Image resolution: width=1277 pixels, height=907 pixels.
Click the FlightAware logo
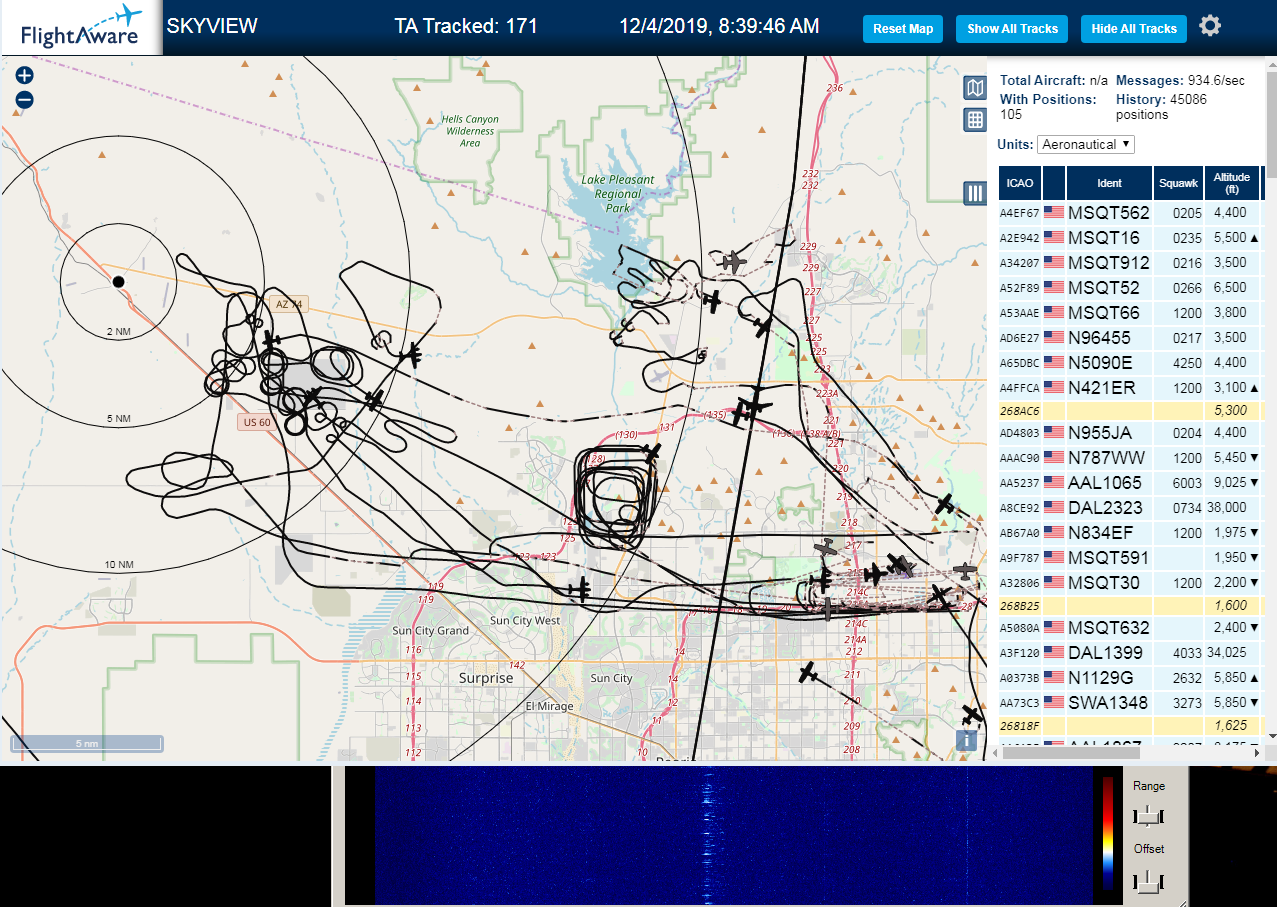tap(80, 28)
